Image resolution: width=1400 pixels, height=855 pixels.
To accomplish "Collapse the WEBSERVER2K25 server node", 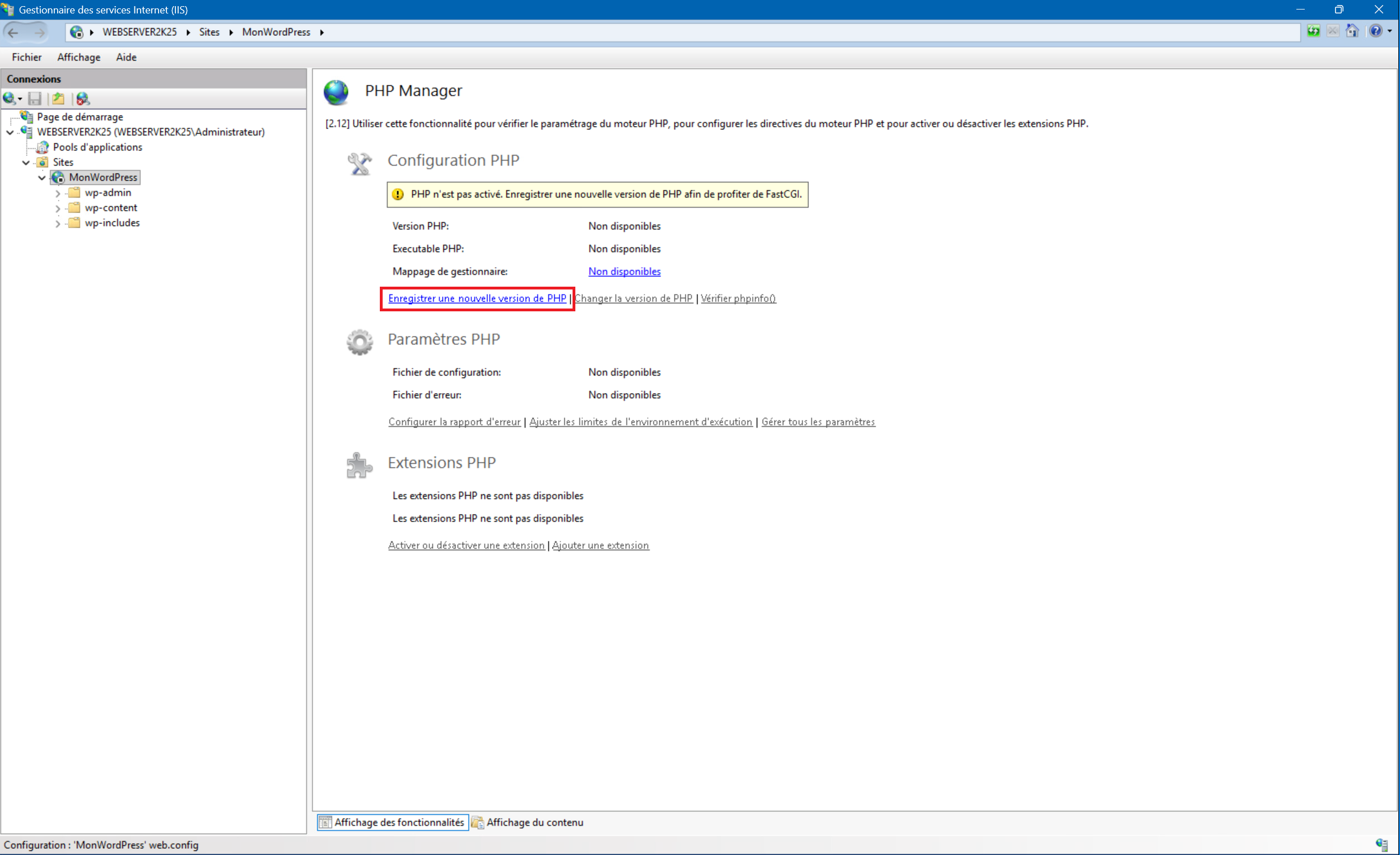I will point(10,132).
